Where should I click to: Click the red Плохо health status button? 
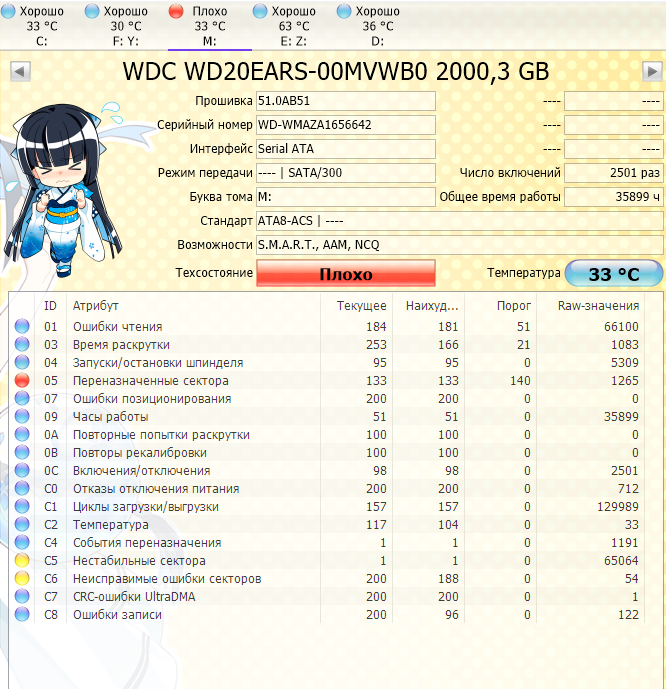point(346,273)
